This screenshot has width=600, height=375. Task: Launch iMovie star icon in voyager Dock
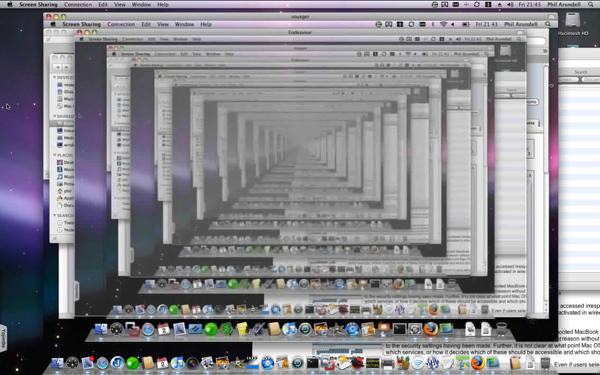point(337,329)
